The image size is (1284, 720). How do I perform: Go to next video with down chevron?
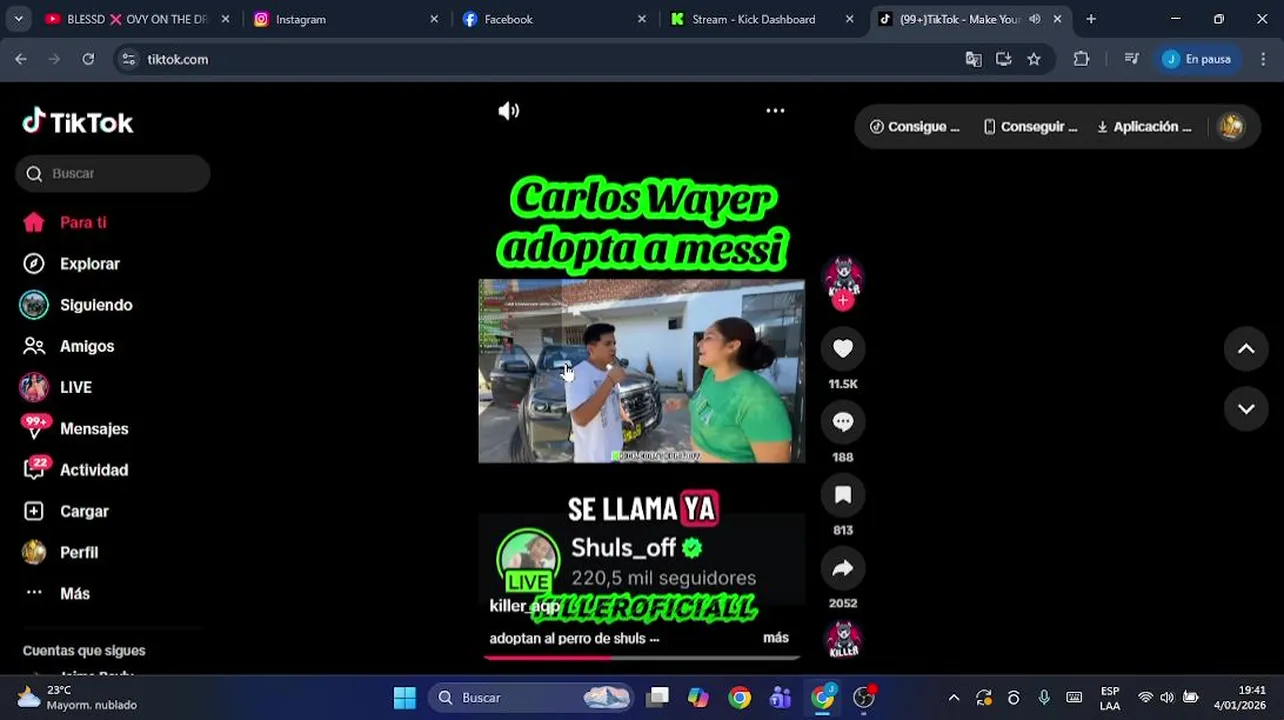point(1246,409)
